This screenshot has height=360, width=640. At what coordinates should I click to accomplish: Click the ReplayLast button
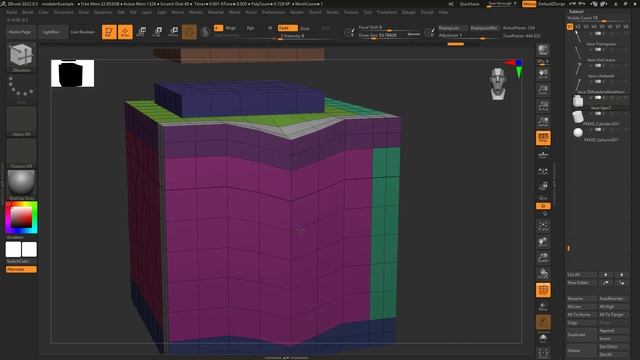452,28
